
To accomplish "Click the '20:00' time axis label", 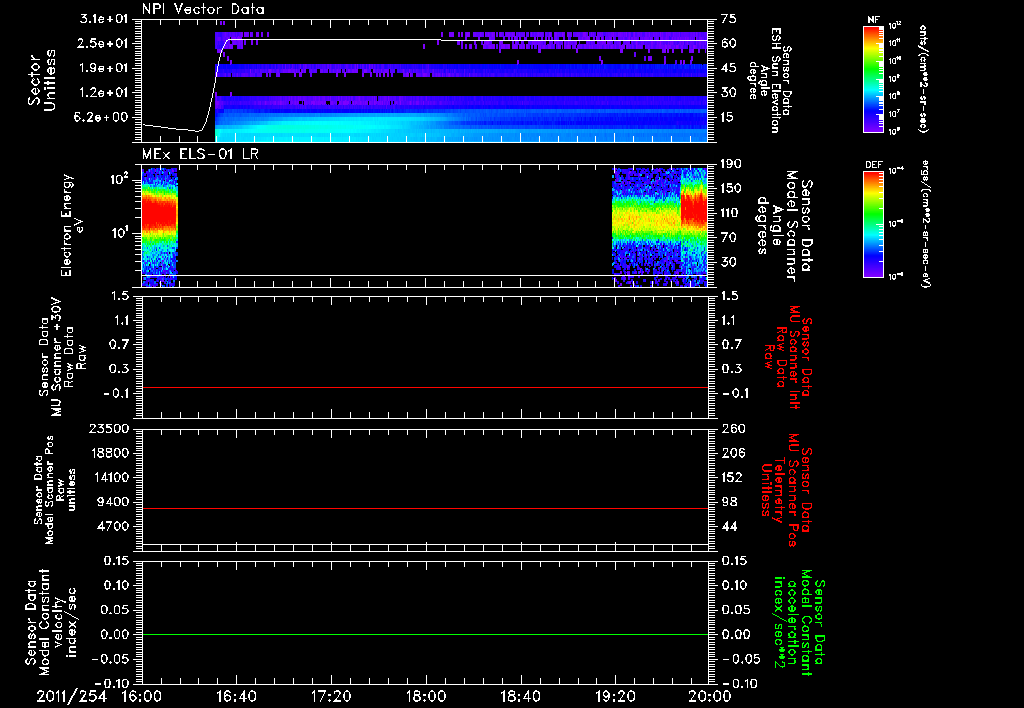I will tap(710, 696).
